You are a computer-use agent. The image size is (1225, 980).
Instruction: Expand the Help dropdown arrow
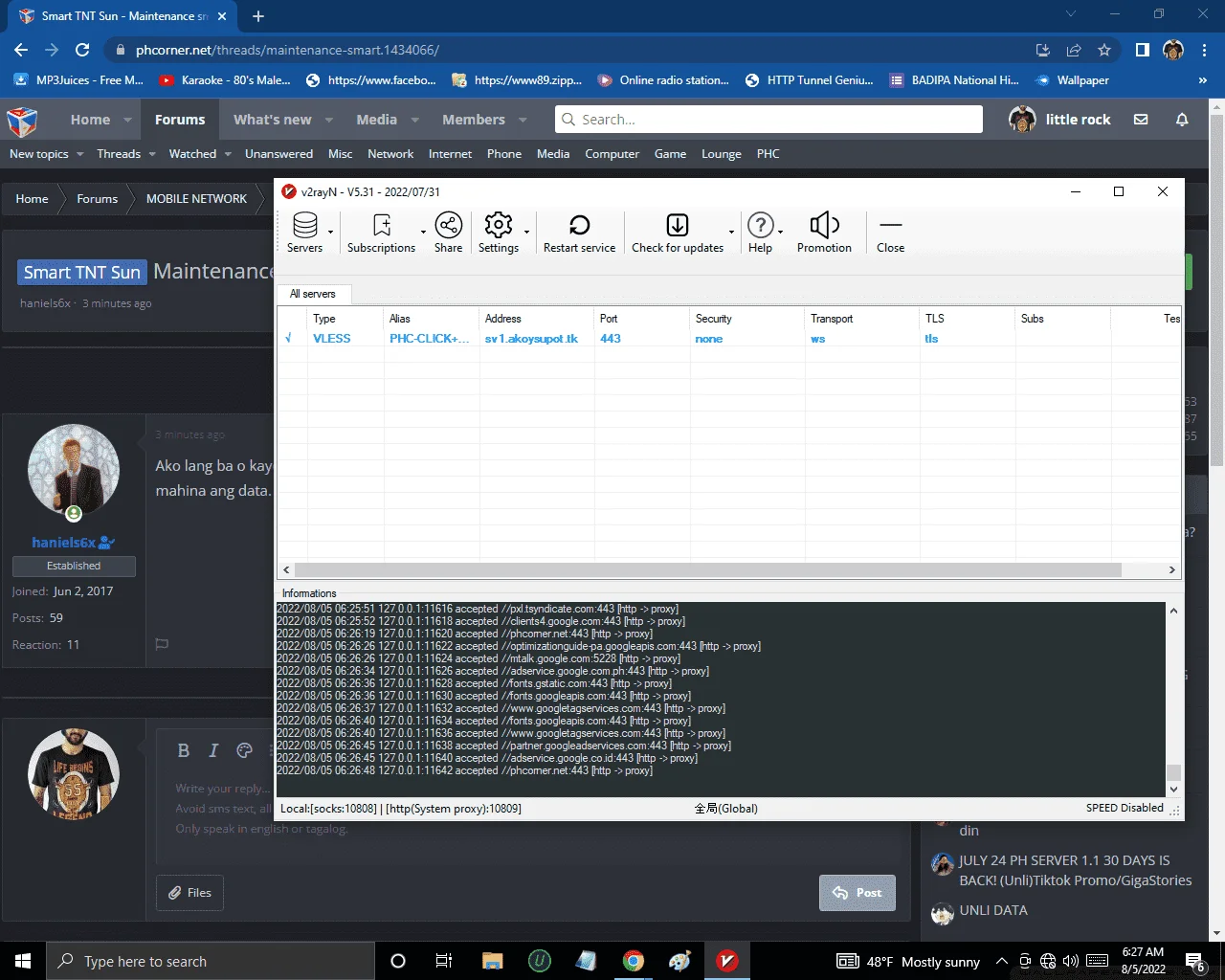point(780,233)
